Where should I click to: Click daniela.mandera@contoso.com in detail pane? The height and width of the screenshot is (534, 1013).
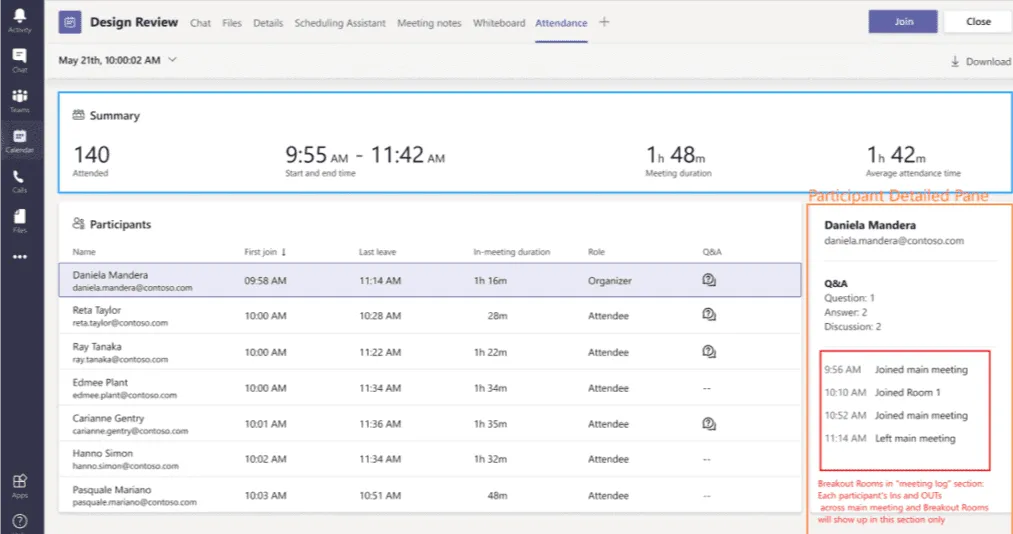894,241
